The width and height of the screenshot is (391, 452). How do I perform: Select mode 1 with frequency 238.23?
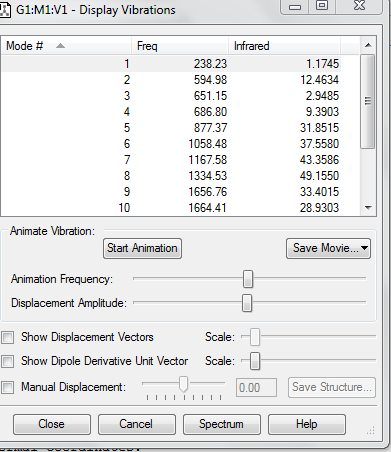(x=171, y=64)
